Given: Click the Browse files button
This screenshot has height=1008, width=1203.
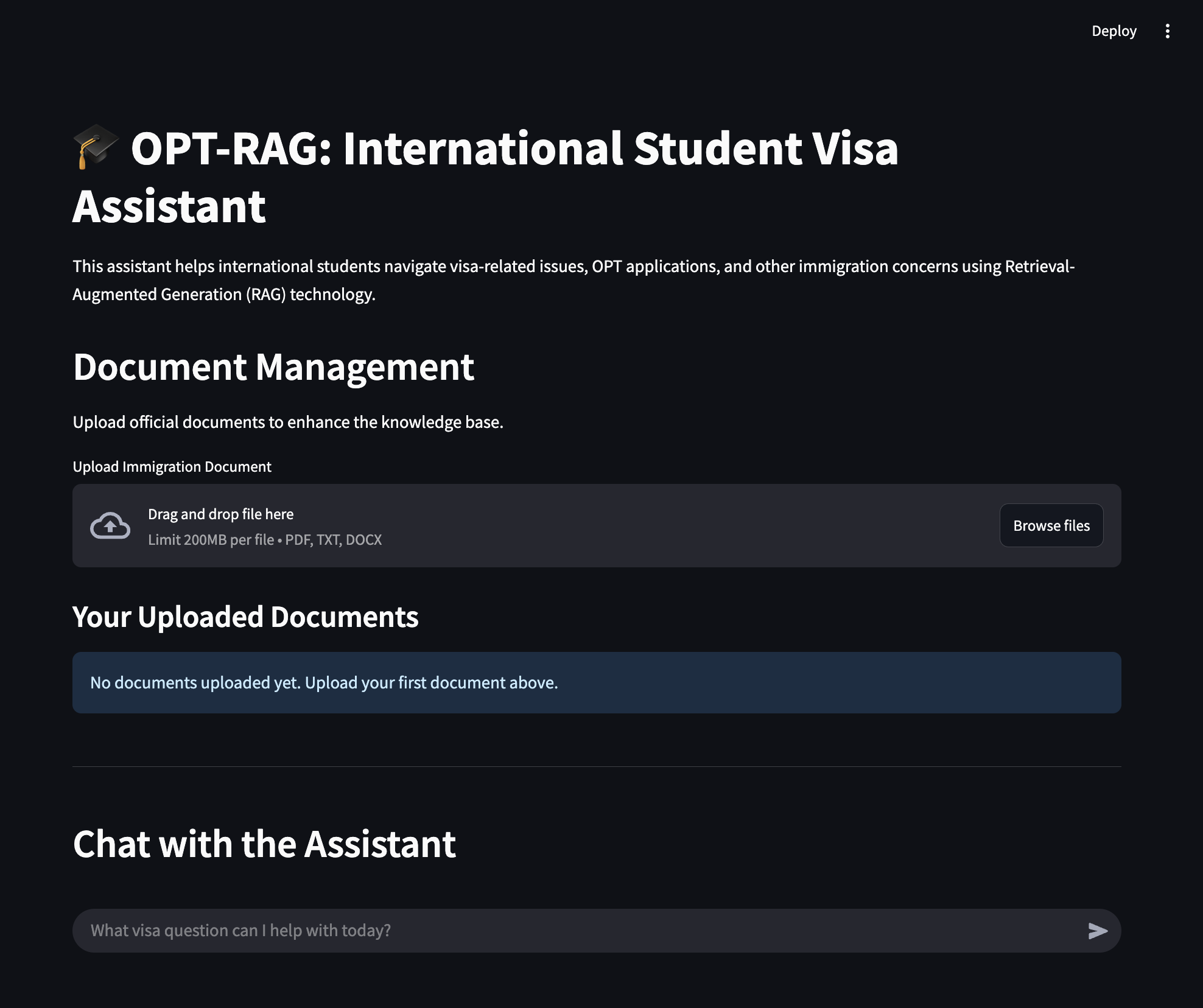Looking at the screenshot, I should tap(1051, 525).
